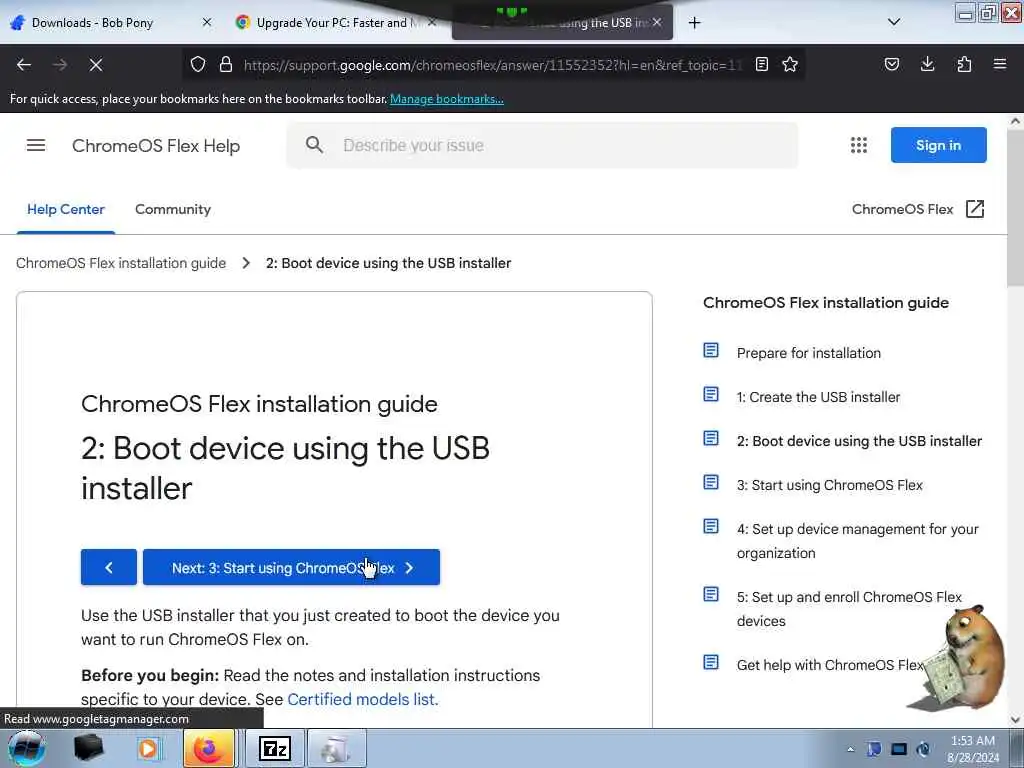
Task: Stop loading the page with X button
Action: pos(96,65)
